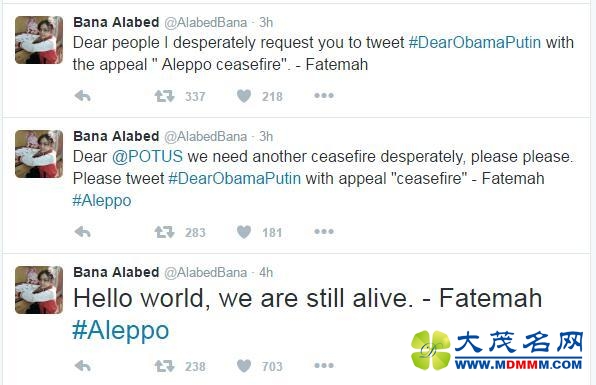Retweet the tweet with 283 retweets
Viewport: 596px width, 385px height.
click(x=164, y=232)
